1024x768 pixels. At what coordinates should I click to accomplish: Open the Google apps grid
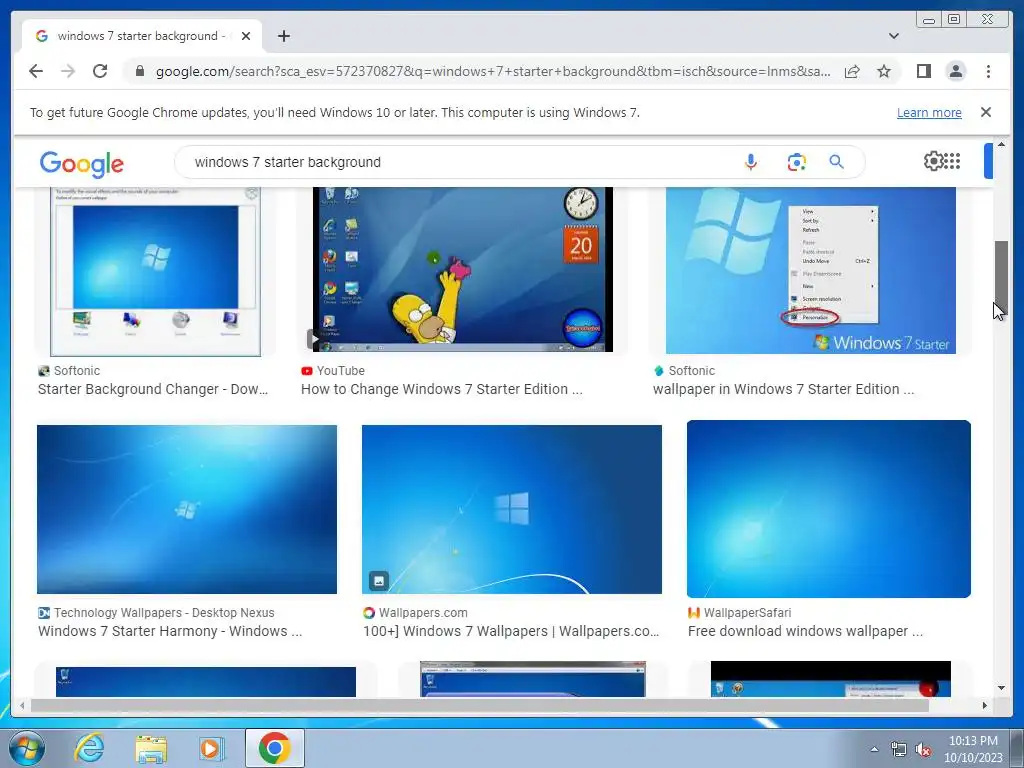[x=952, y=161]
